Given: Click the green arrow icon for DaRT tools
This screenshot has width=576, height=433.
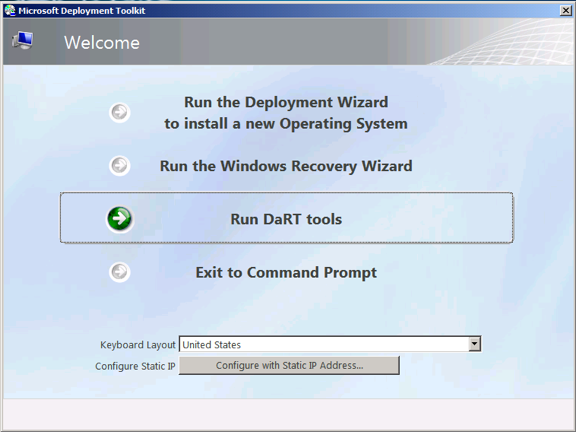Looking at the screenshot, I should [120, 219].
